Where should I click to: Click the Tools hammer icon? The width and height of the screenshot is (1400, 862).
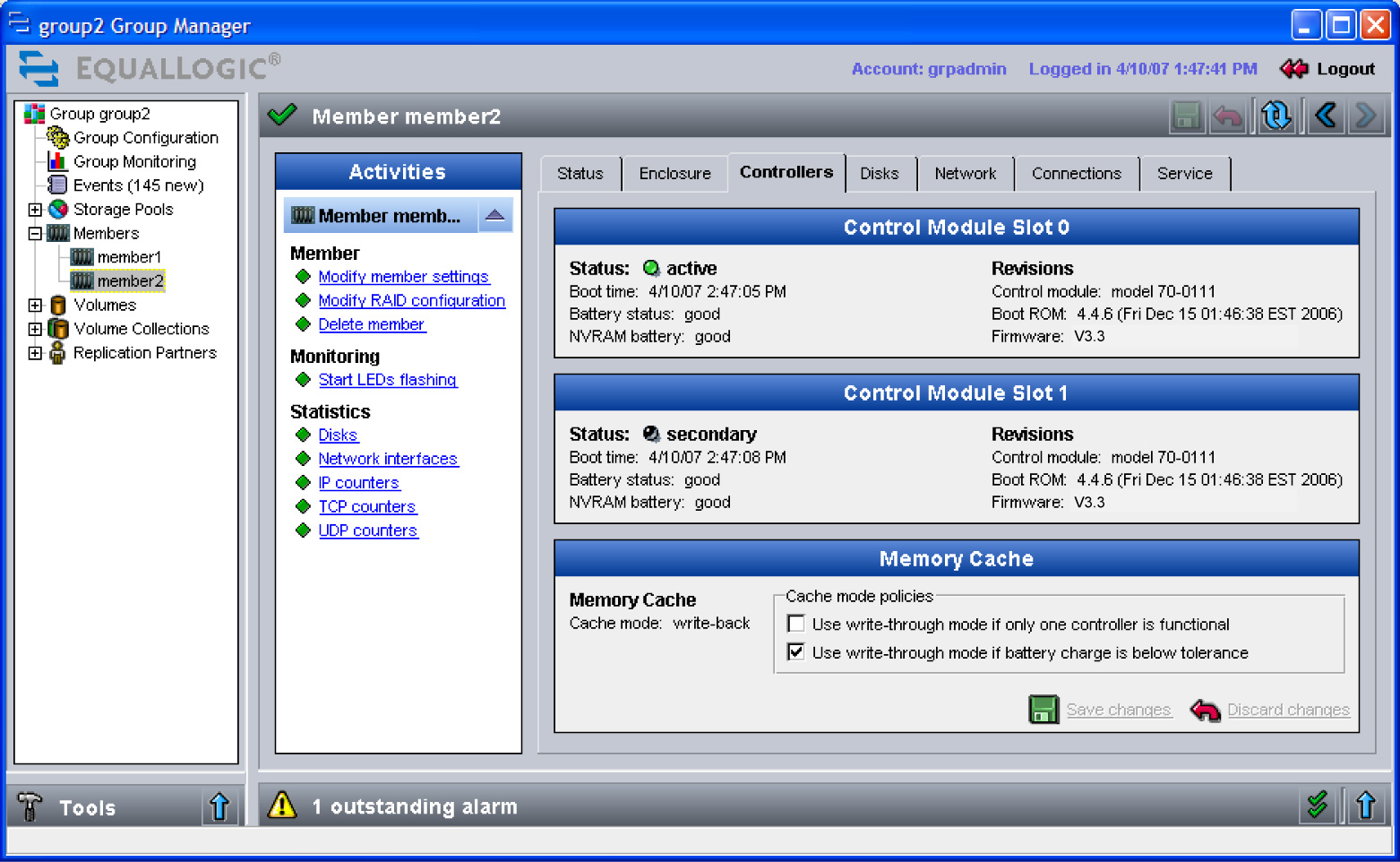tap(30, 806)
